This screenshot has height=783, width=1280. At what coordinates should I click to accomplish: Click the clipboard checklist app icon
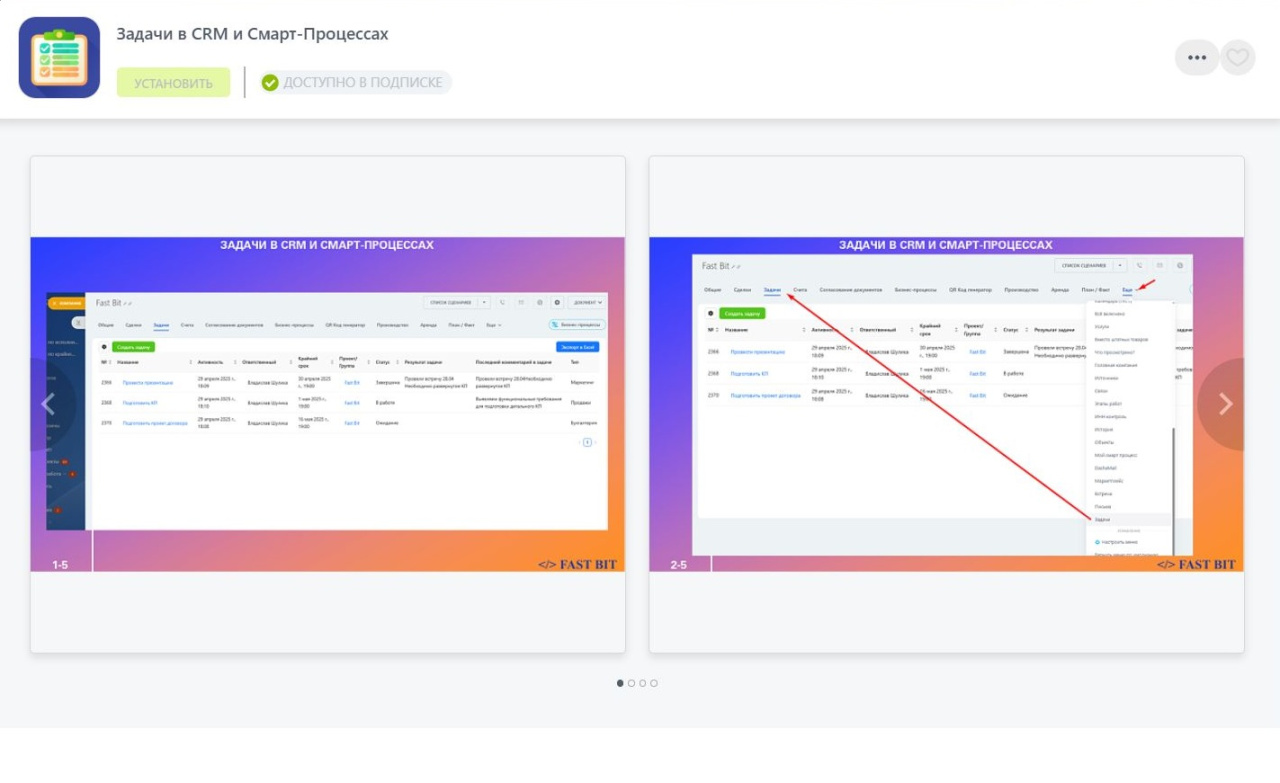coord(59,57)
